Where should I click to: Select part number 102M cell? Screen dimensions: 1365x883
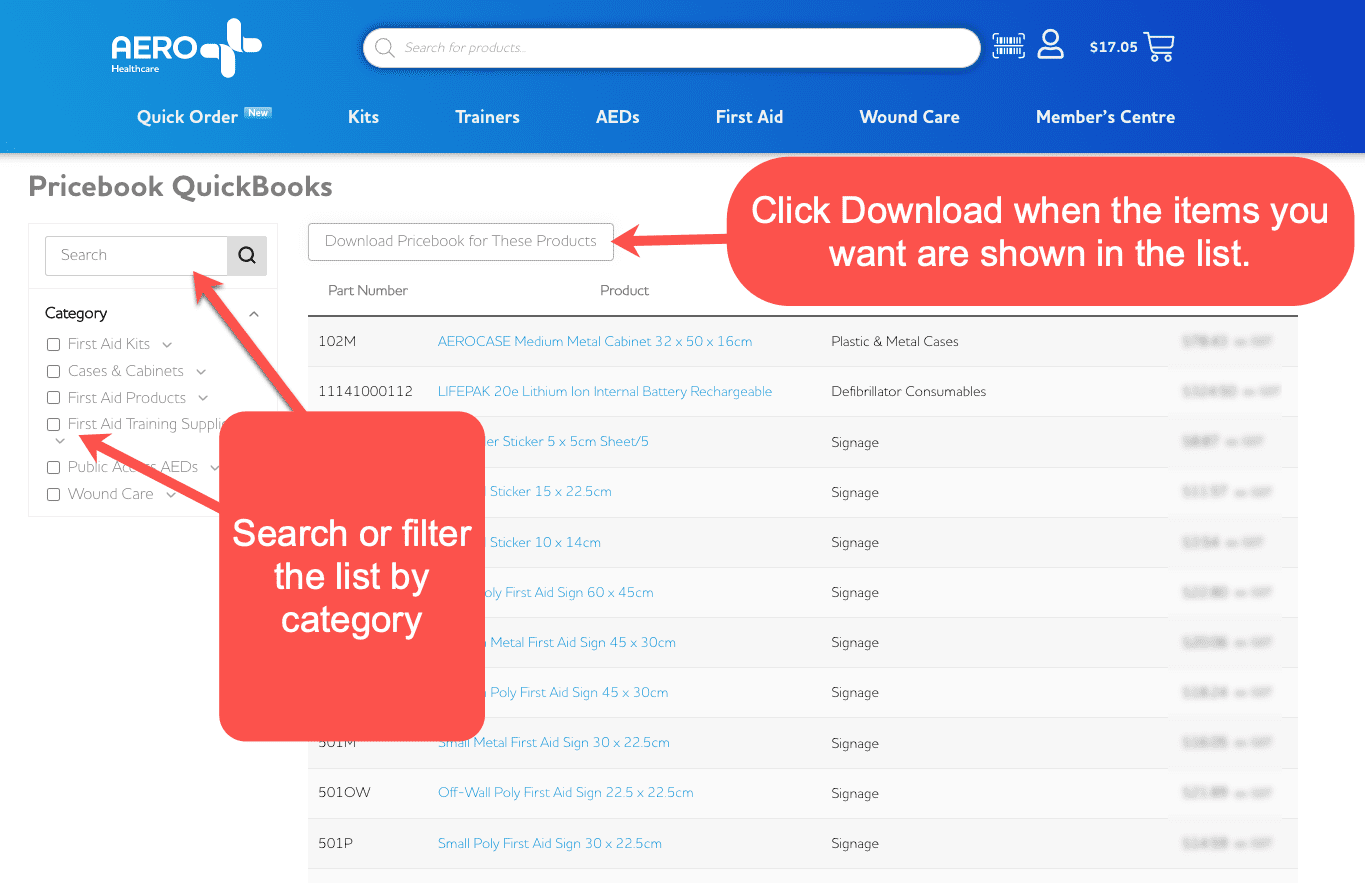coord(337,341)
